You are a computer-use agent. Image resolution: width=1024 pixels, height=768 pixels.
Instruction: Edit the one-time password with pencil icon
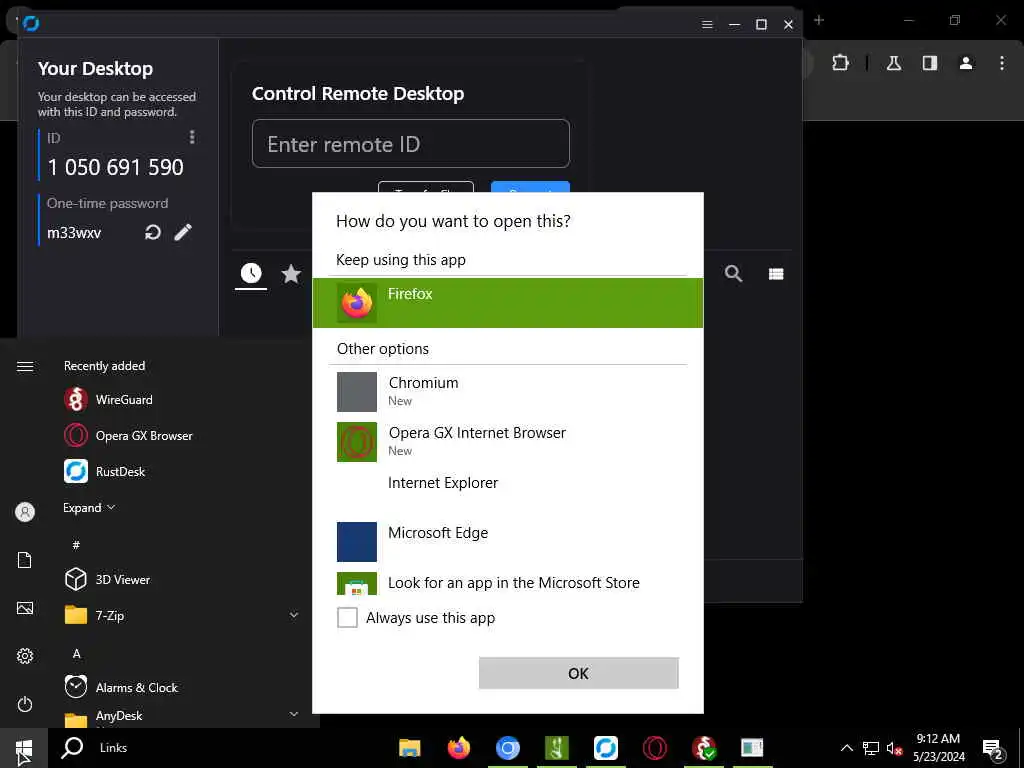183,232
